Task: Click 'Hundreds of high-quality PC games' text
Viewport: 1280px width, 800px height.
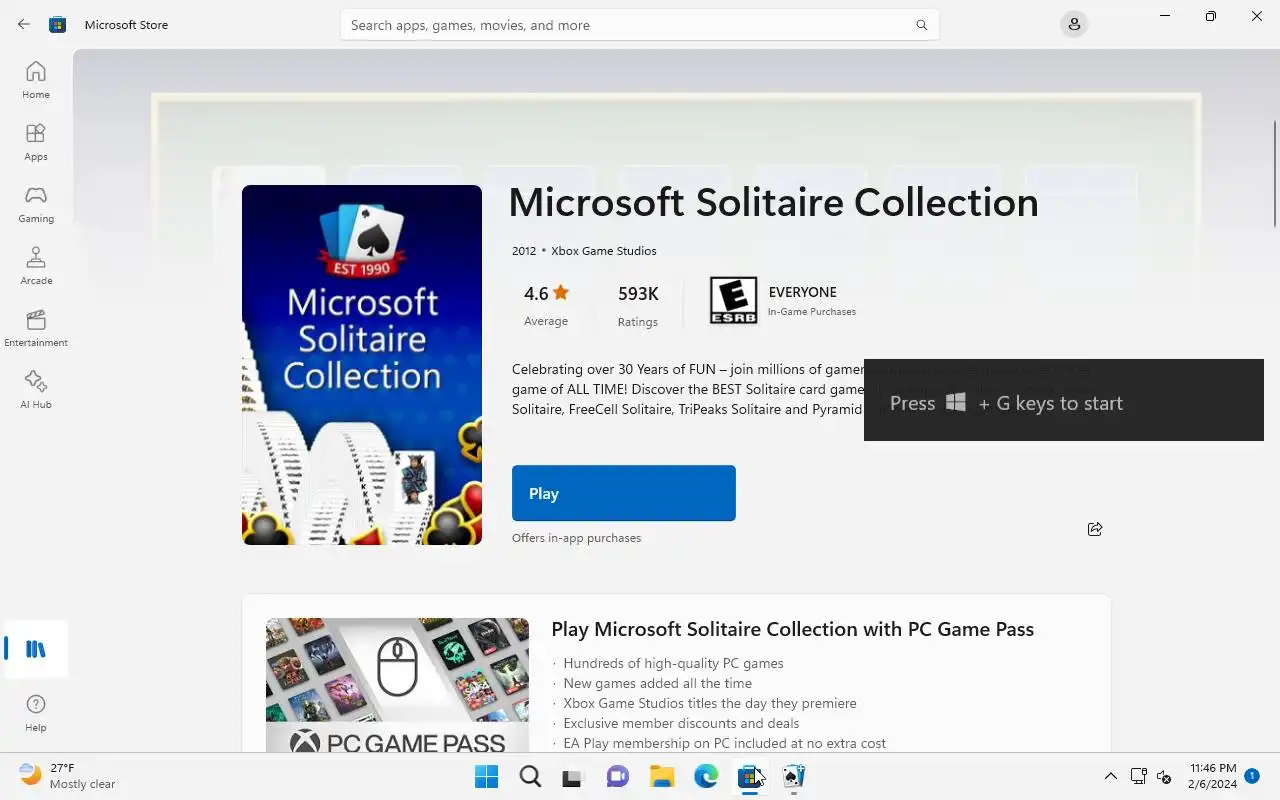Action: point(673,663)
